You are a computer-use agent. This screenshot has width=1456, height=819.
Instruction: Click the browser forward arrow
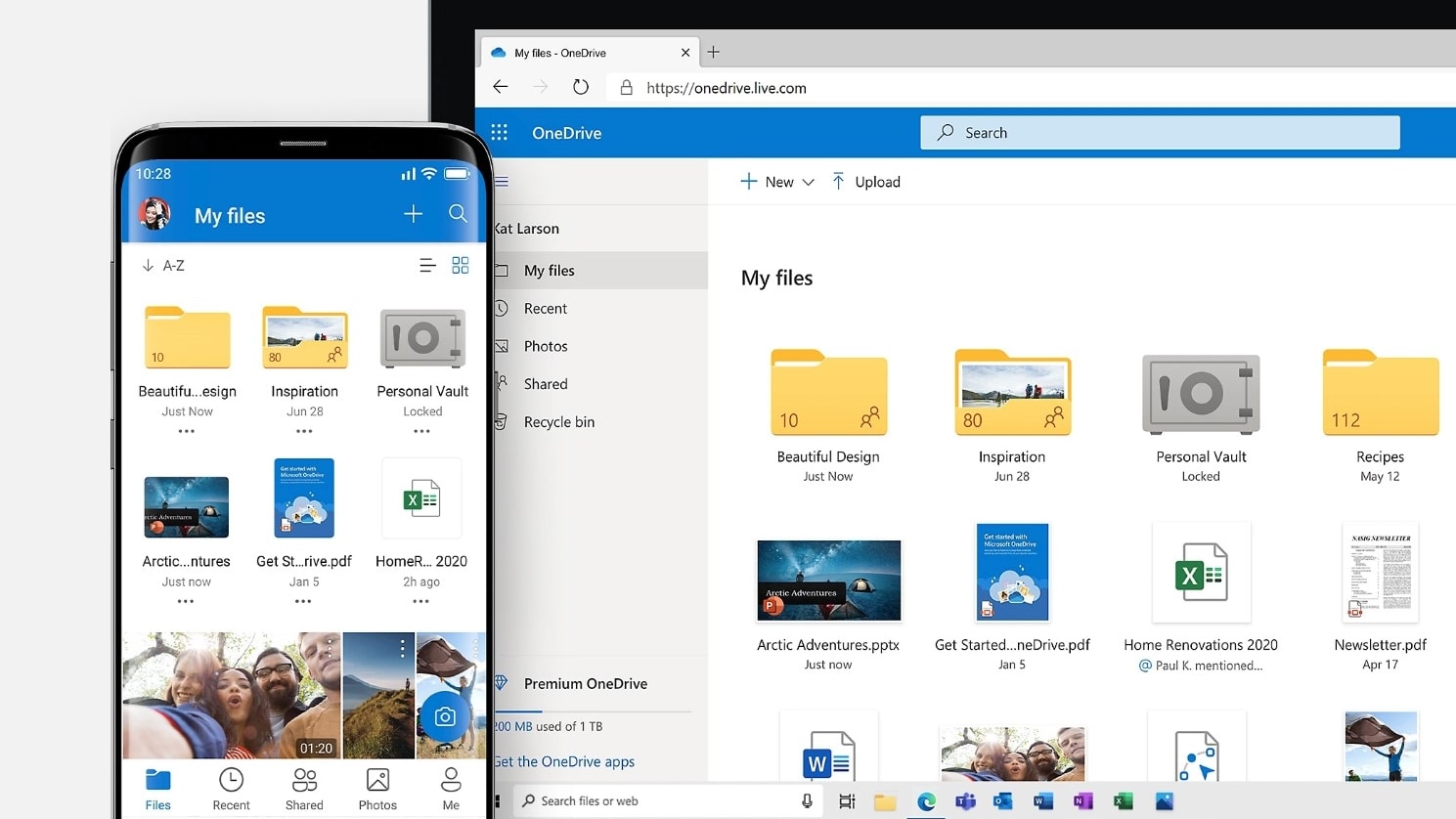point(540,87)
